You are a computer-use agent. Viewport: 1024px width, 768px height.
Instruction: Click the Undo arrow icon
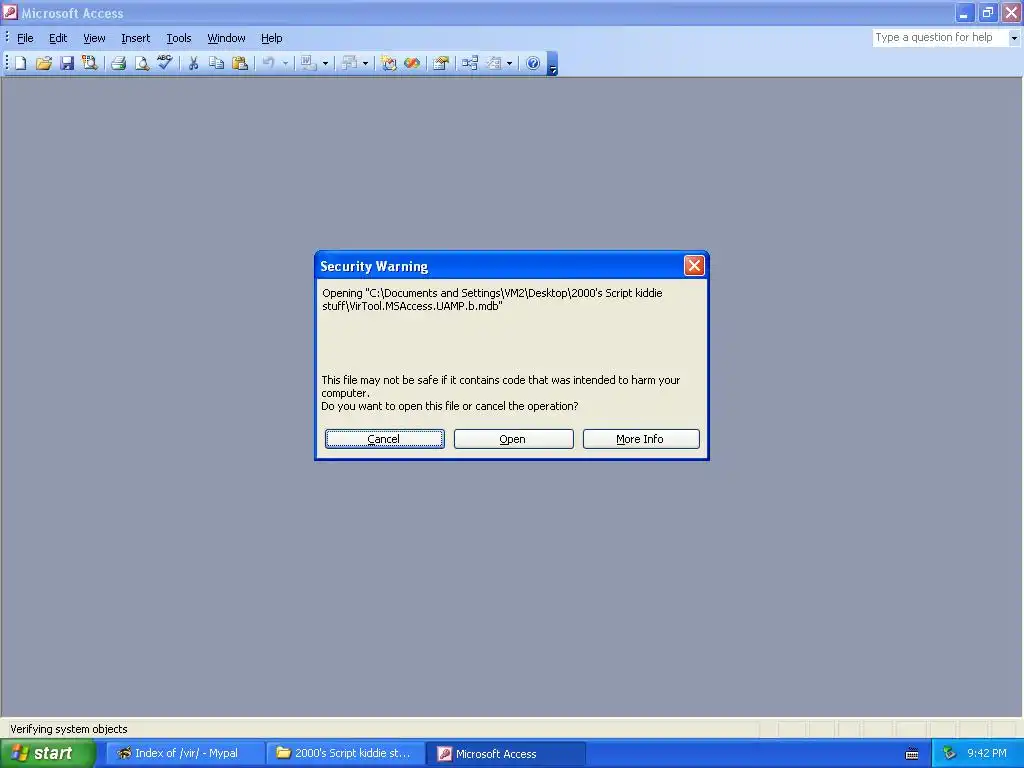(268, 63)
